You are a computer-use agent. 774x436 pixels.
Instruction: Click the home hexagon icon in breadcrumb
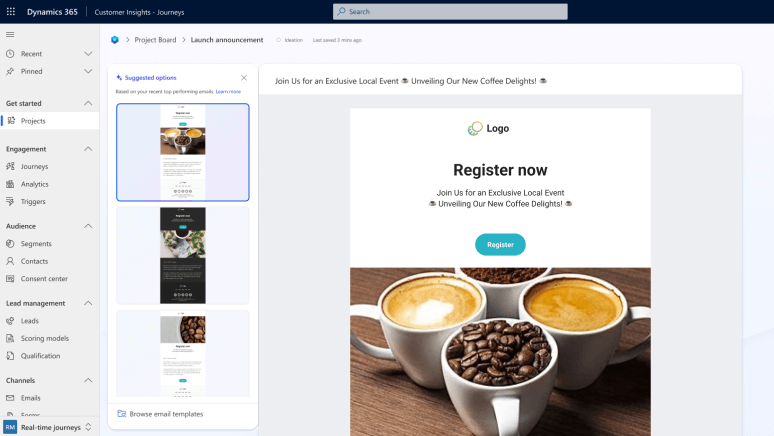click(x=115, y=40)
